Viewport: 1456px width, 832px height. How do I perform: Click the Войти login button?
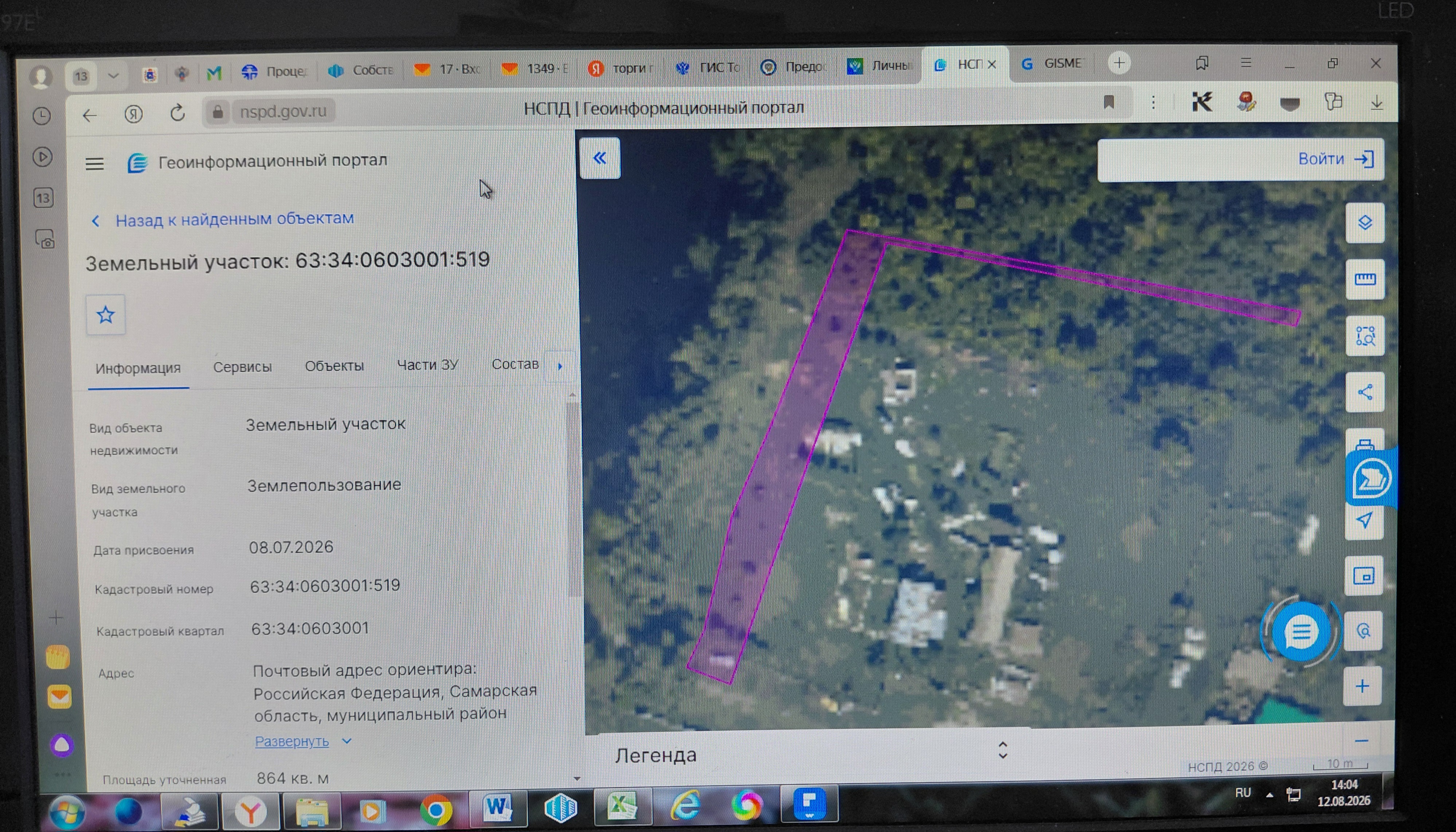[1335, 159]
